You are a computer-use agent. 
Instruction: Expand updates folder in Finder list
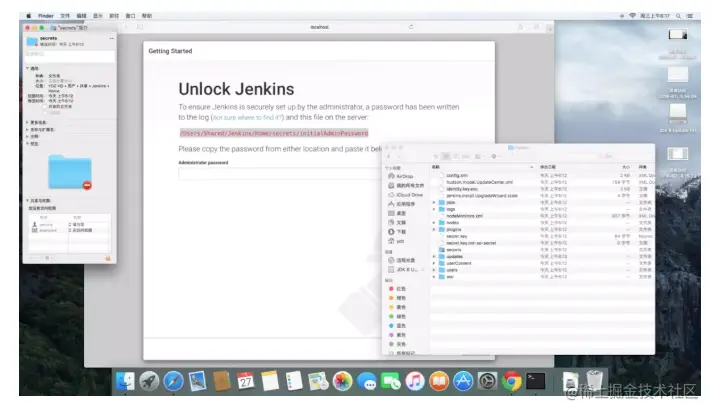434,256
